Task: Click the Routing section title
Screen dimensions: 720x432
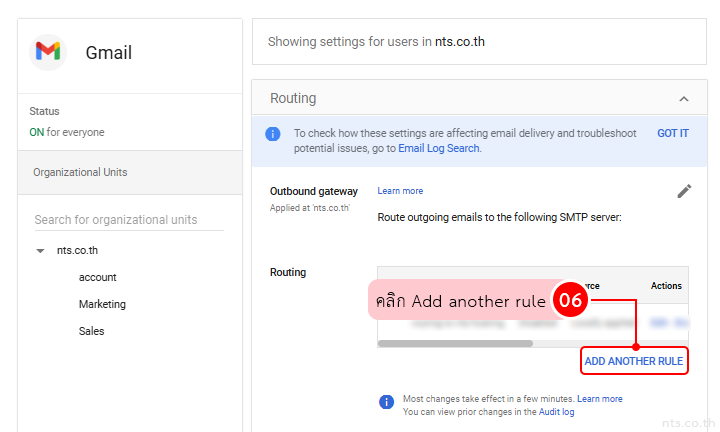Action: [293, 98]
